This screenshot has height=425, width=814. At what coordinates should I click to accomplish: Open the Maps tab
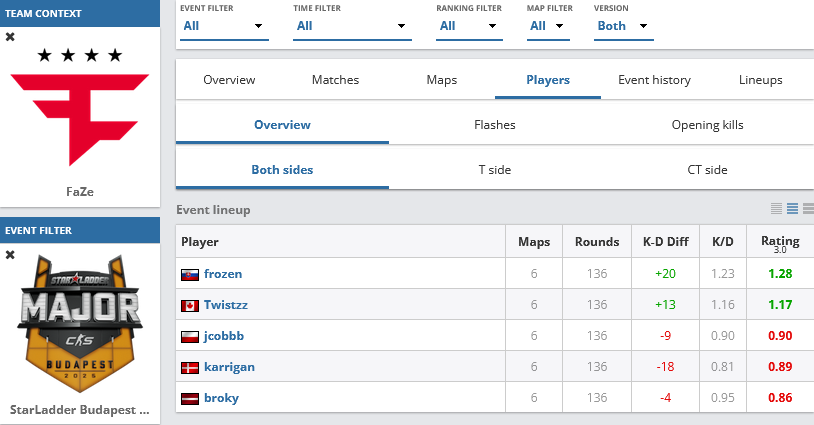tap(442, 80)
